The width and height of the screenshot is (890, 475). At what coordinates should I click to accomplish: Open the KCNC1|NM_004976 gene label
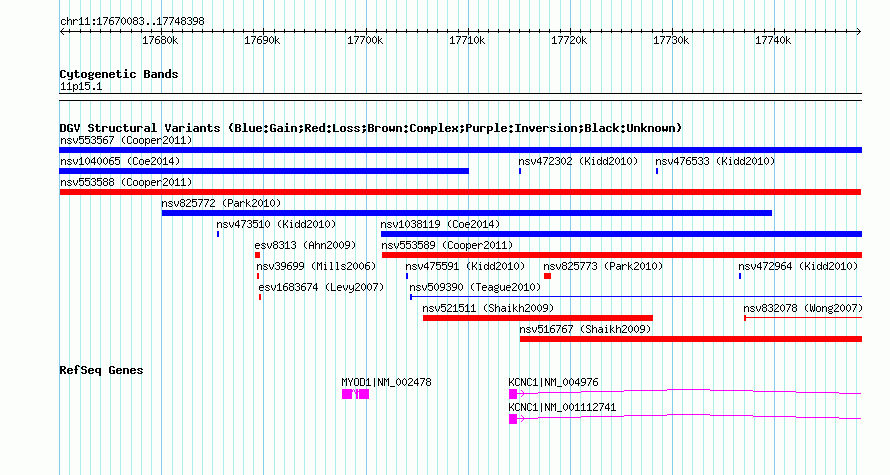point(553,382)
